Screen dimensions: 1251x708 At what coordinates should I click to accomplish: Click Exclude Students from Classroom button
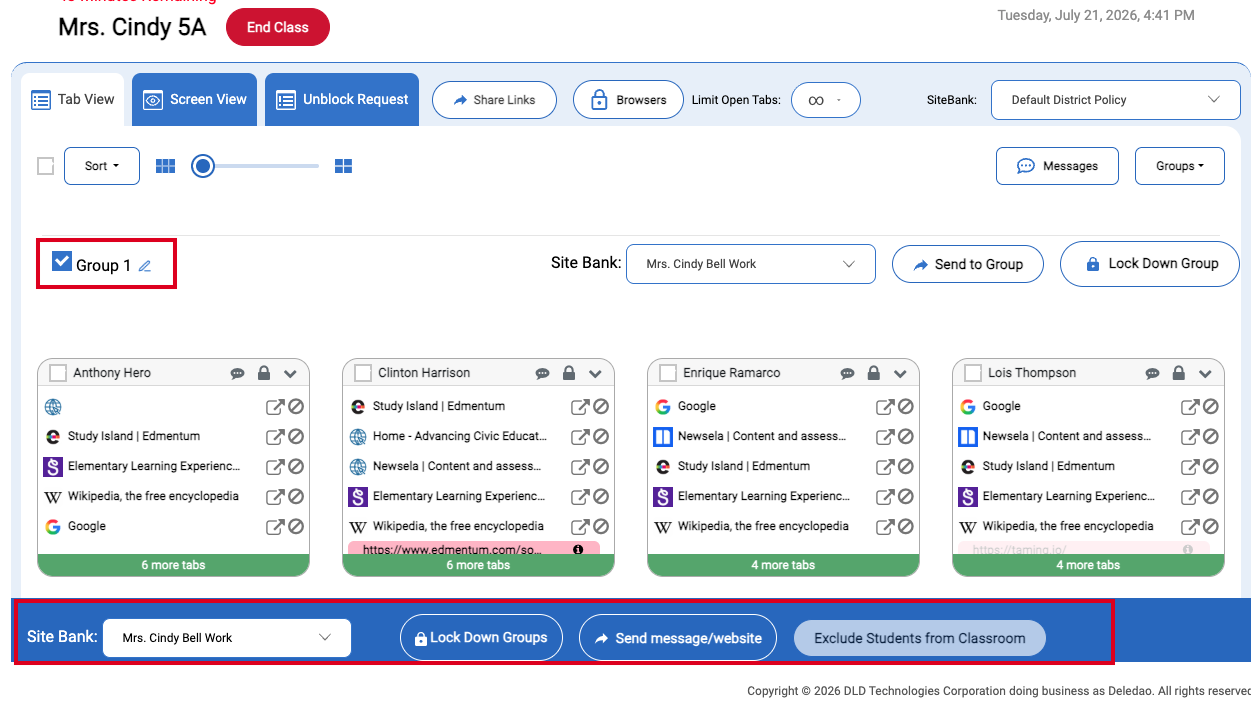[920, 638]
